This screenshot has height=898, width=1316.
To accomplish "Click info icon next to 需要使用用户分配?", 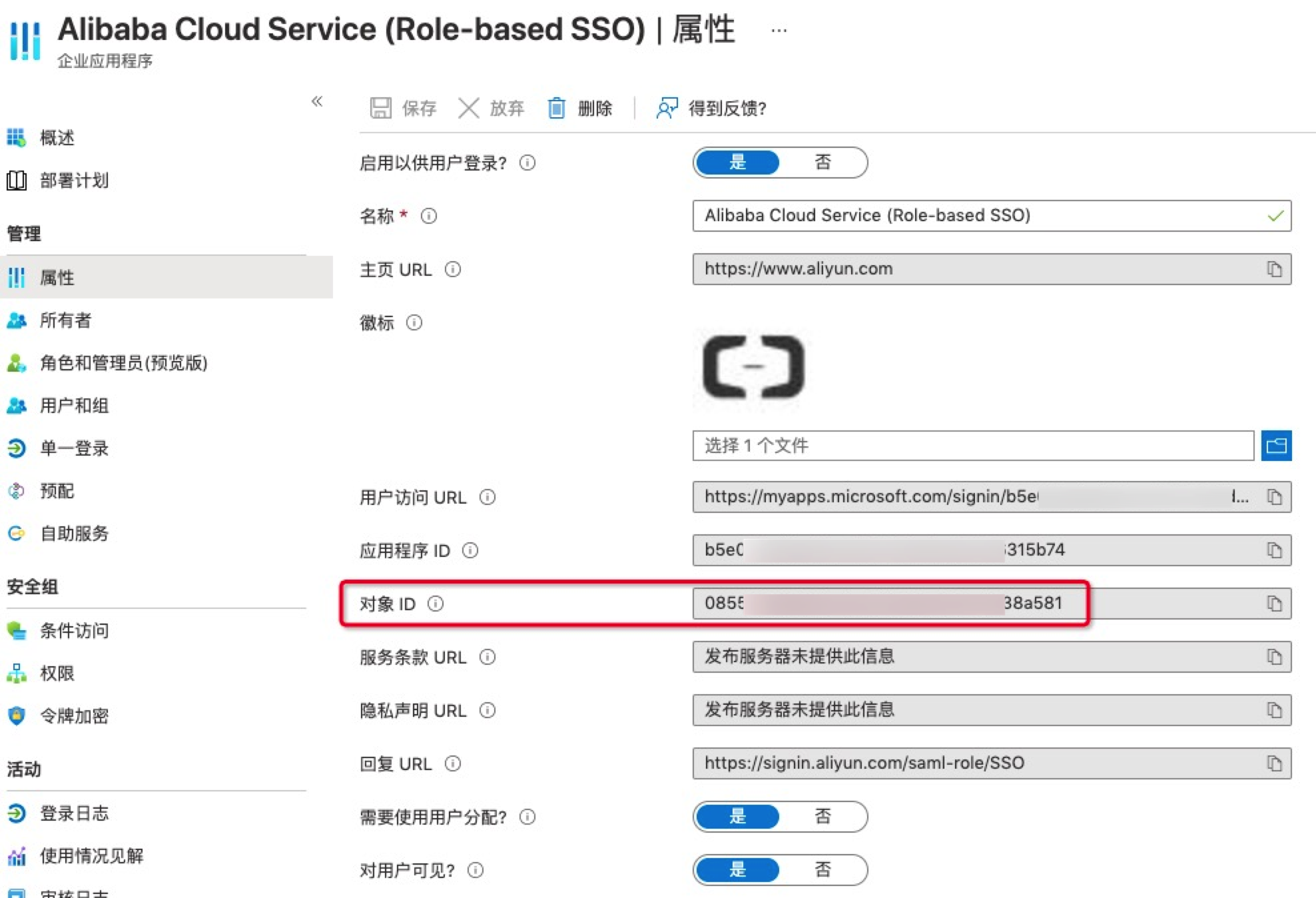I will click(x=527, y=817).
